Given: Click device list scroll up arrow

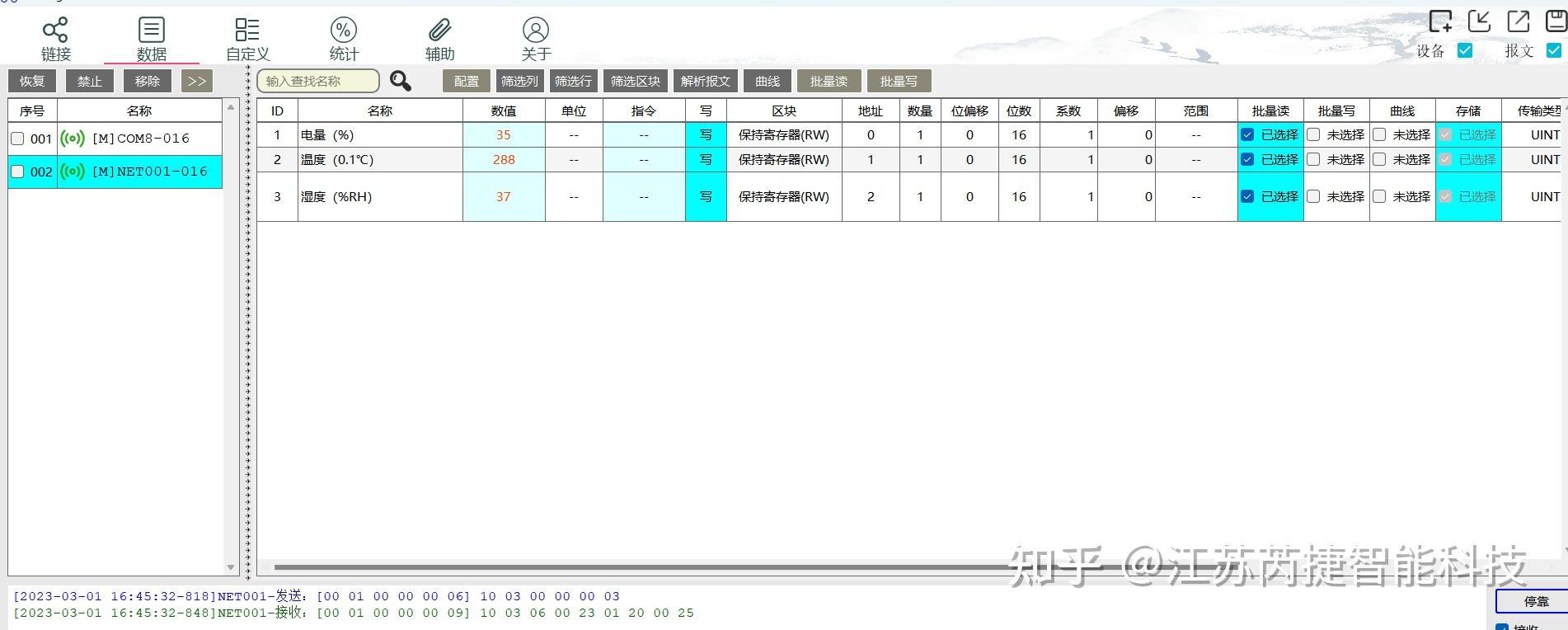Looking at the screenshot, I should pos(231,107).
